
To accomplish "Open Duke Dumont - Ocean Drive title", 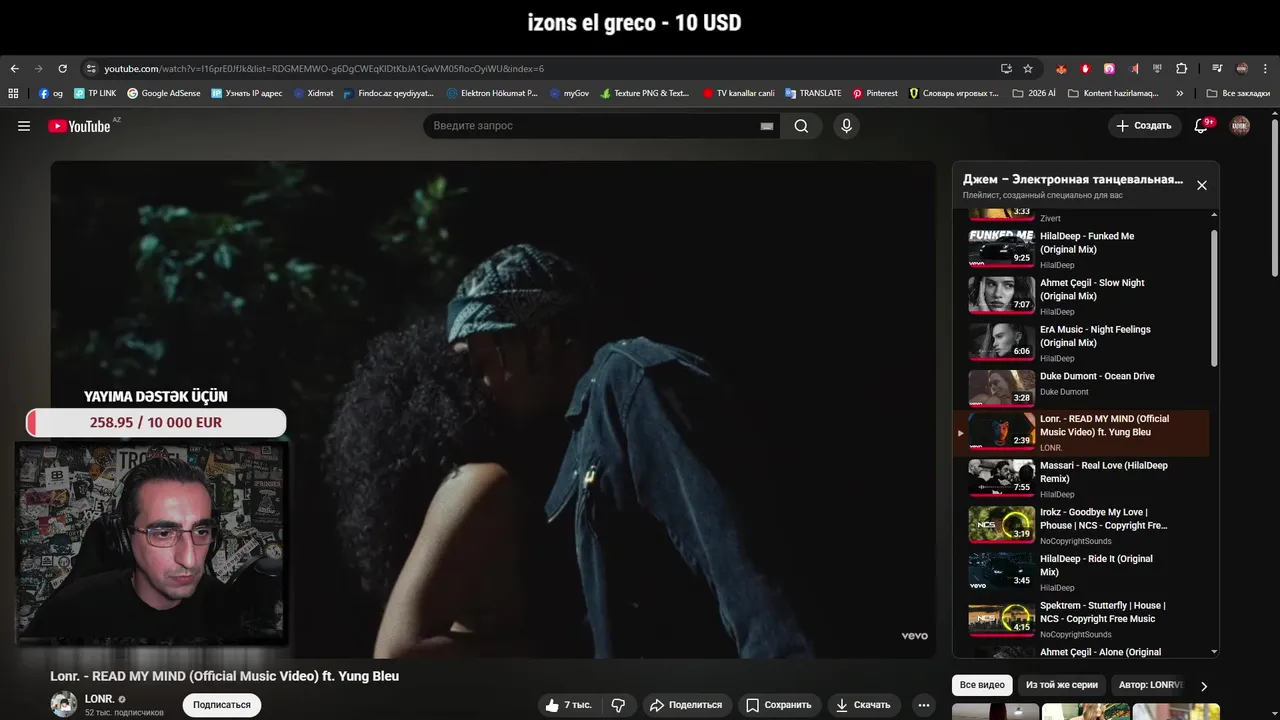I will [1097, 376].
